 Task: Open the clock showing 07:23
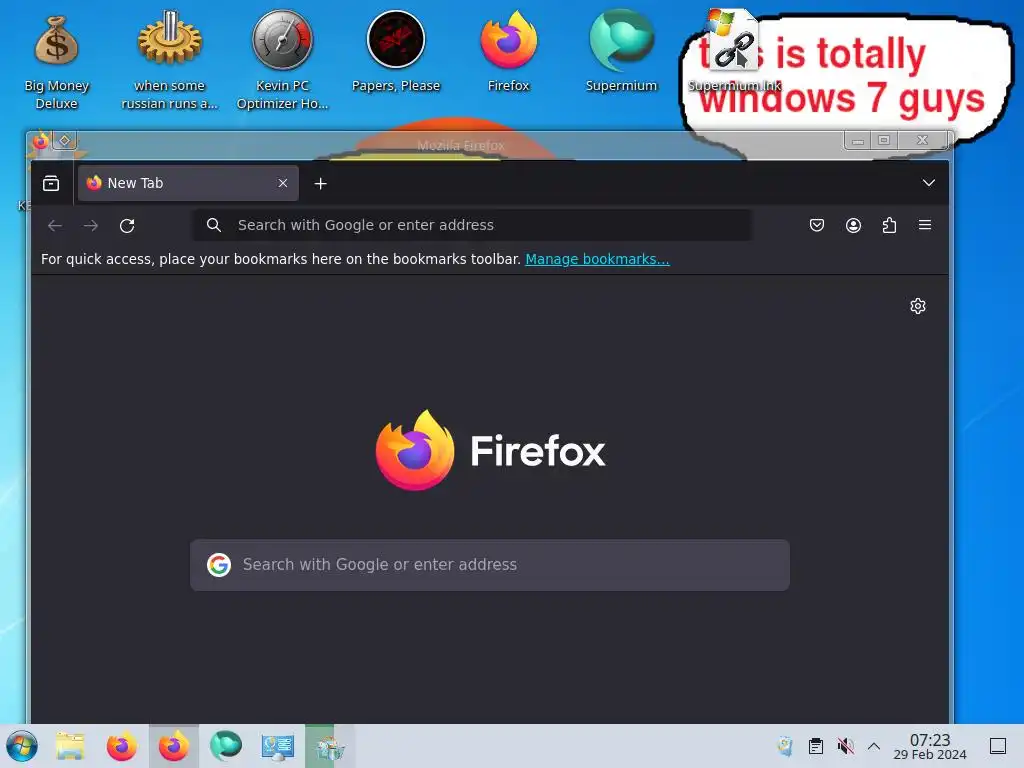[x=930, y=746]
